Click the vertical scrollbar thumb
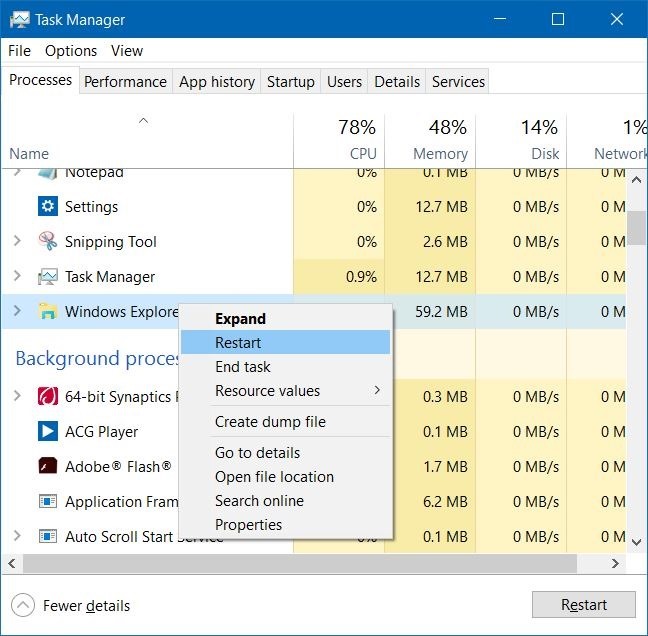The width and height of the screenshot is (648, 636). (636, 228)
